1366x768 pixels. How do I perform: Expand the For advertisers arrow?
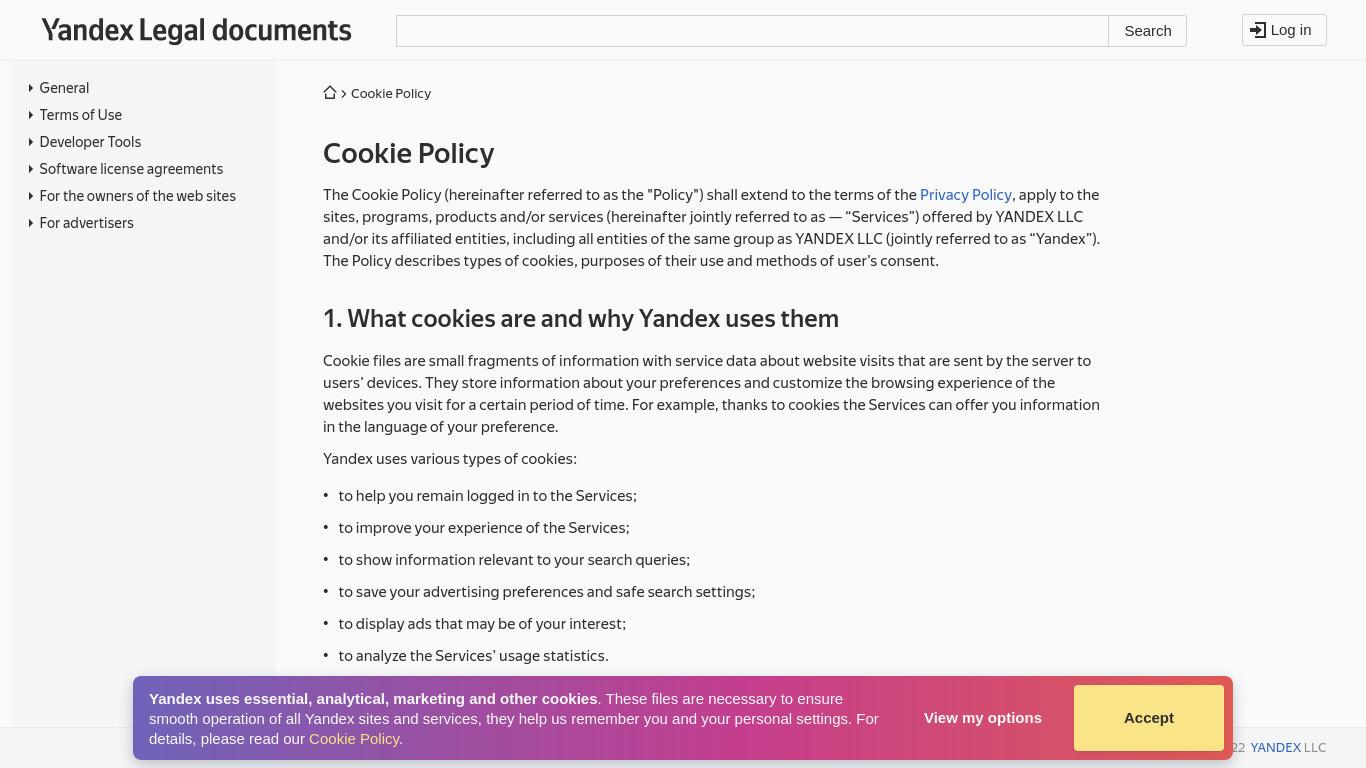31,223
